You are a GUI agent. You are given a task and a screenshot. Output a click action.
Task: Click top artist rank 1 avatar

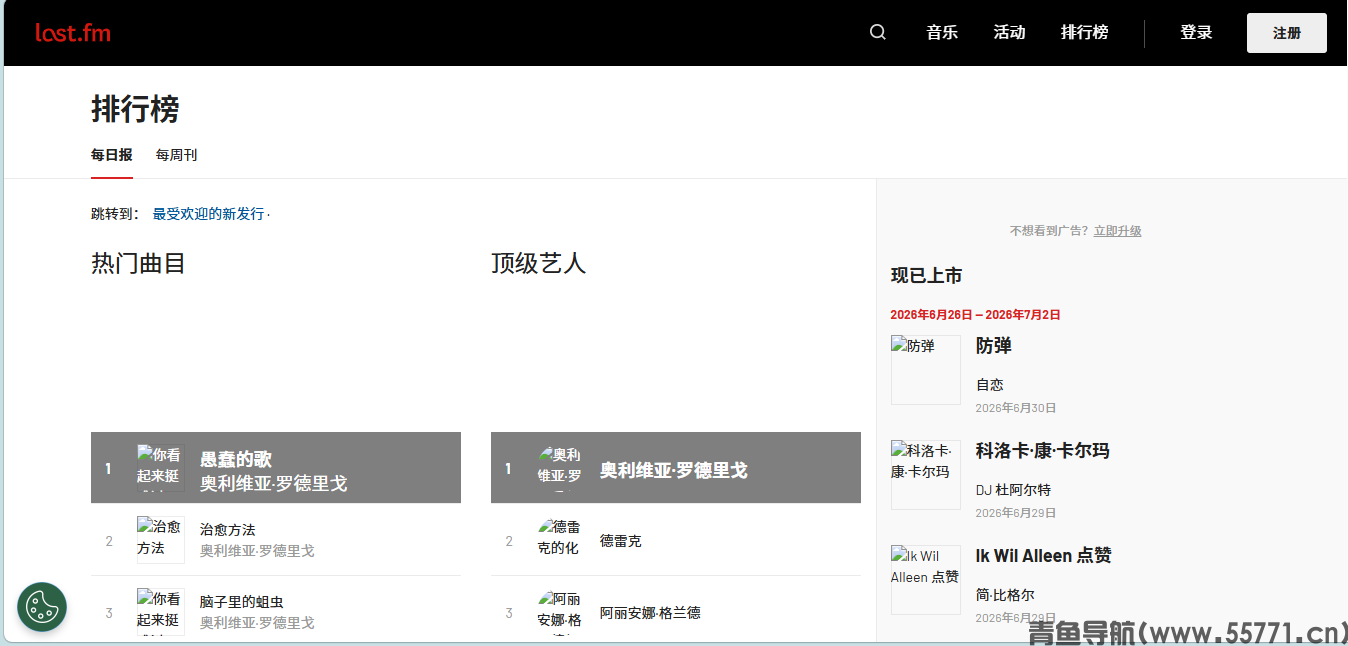561,468
